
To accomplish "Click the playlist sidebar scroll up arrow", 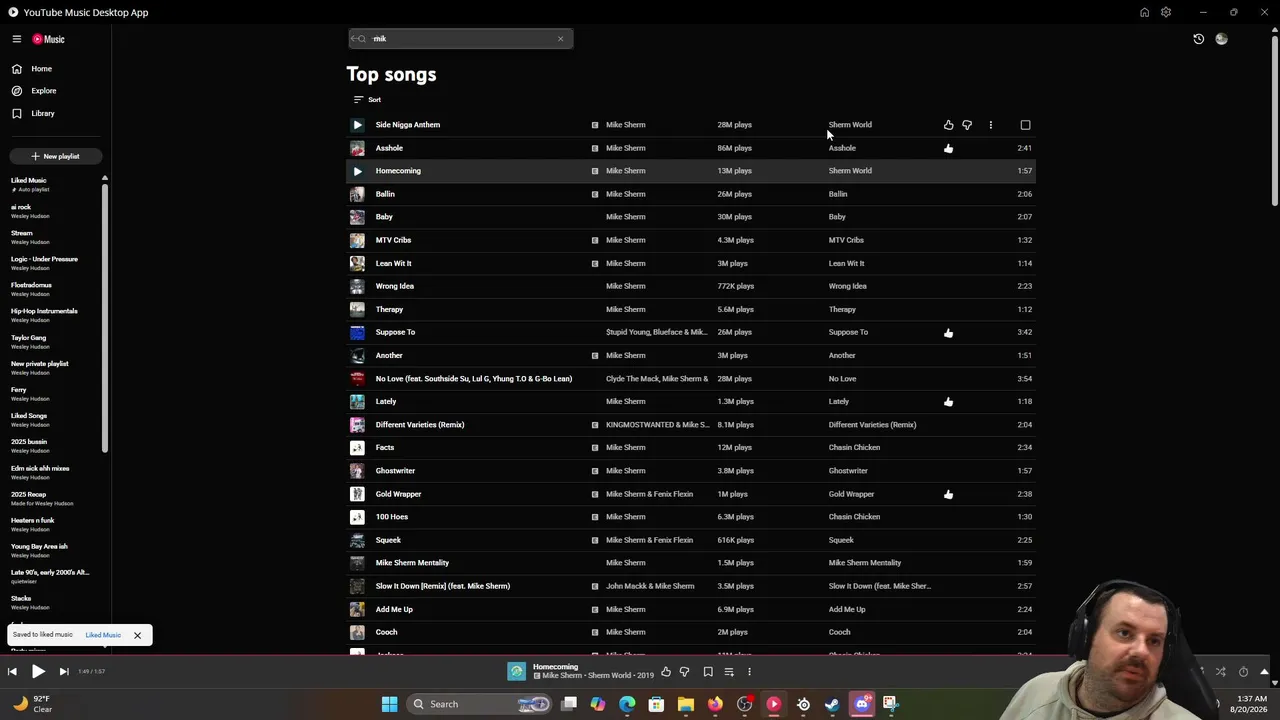I will click(104, 179).
